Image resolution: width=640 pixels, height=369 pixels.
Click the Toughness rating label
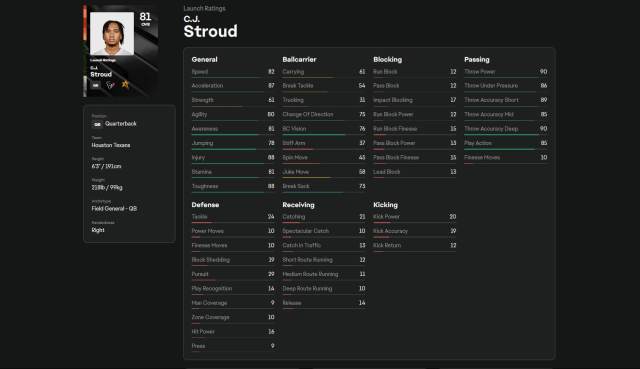click(x=205, y=187)
